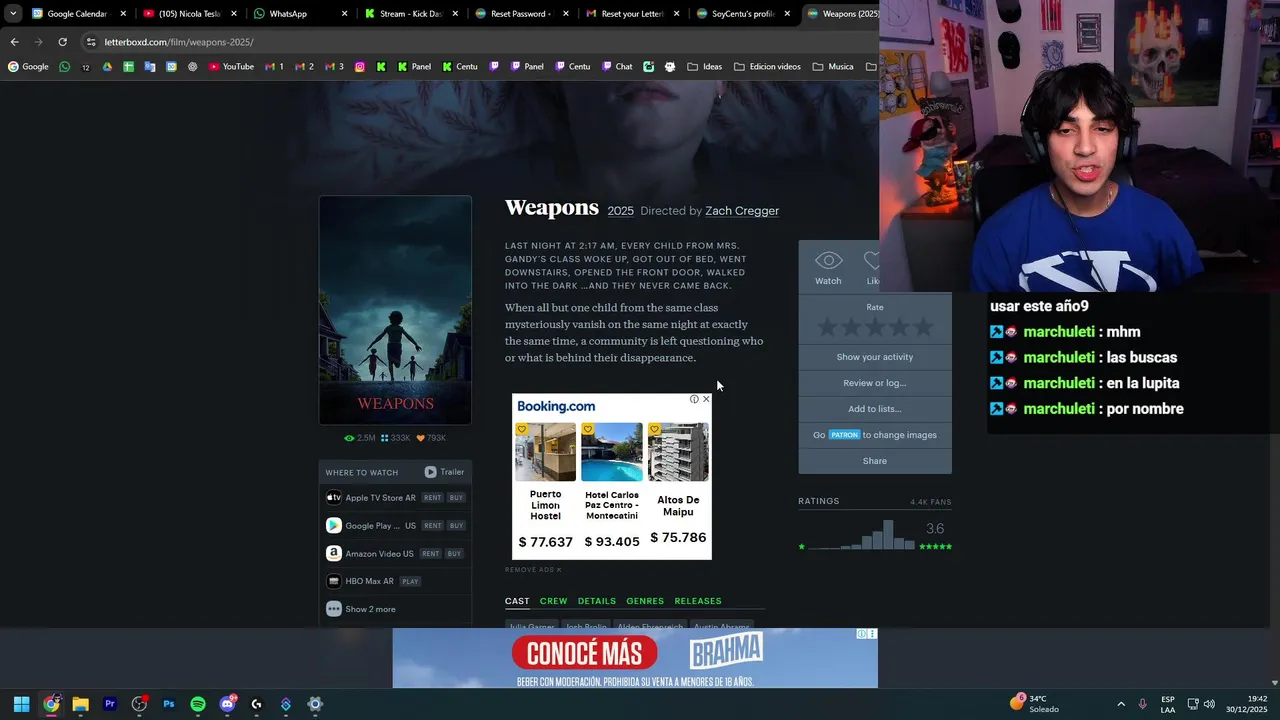Play the Weapons trailer
Viewport: 1280px width, 720px height.
point(444,472)
